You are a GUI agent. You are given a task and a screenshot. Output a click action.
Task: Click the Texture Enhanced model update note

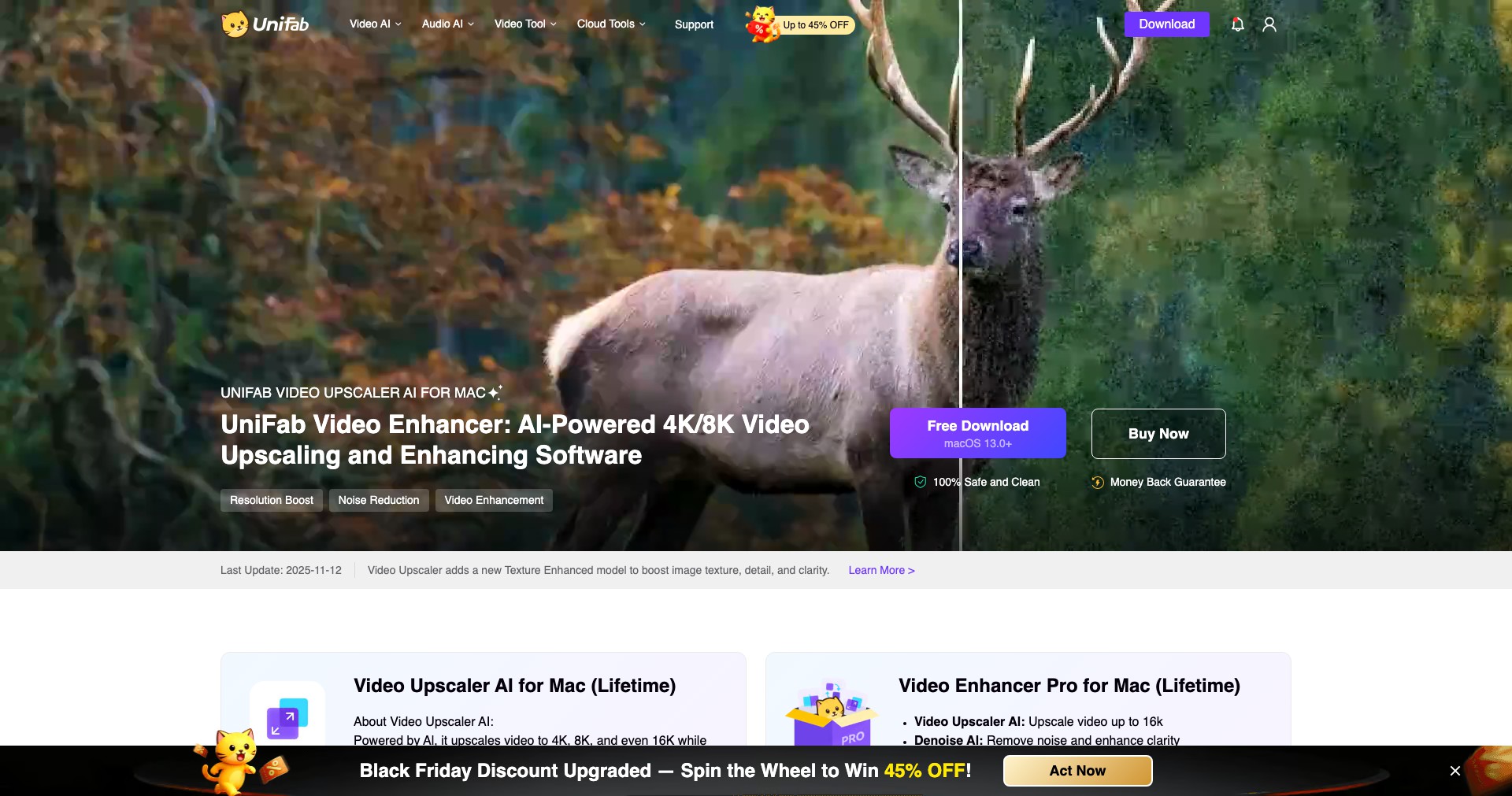pos(598,570)
